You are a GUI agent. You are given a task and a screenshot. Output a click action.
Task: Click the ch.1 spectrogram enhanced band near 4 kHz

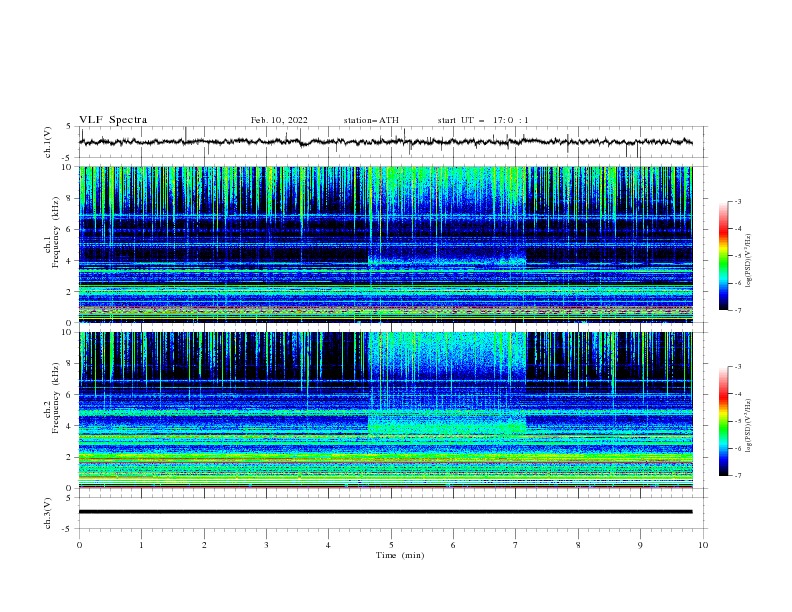pyautogui.click(x=447, y=261)
